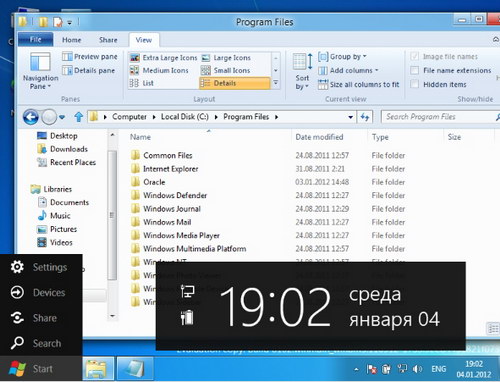500x382 pixels.
Task: Select the Windows Defender folder
Action: 175,195
